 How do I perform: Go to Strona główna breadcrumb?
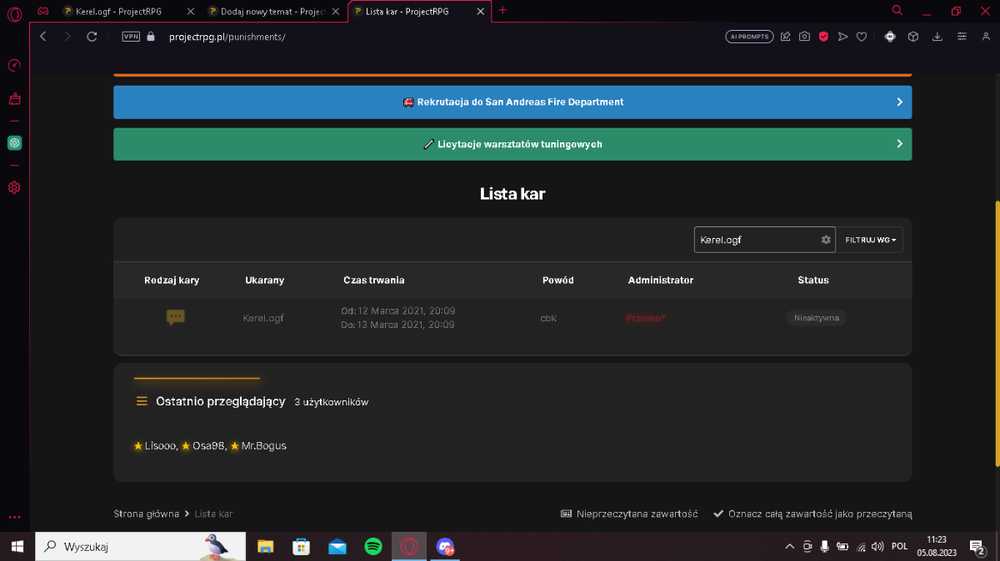click(146, 514)
